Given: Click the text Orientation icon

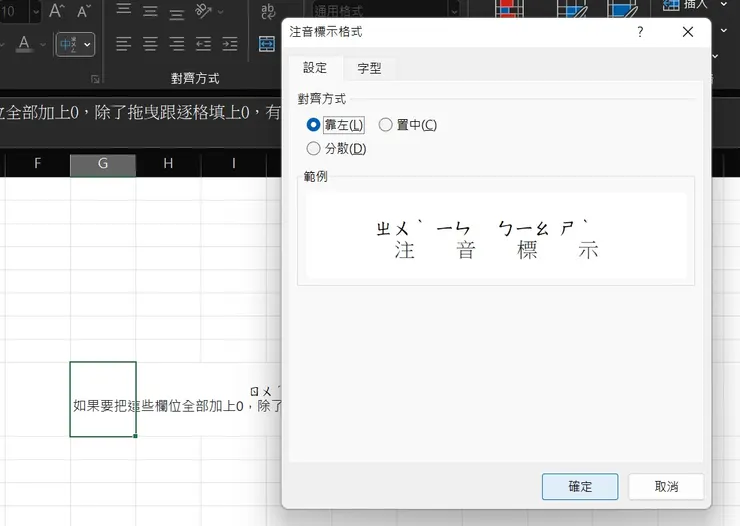Looking at the screenshot, I should coord(203,10).
